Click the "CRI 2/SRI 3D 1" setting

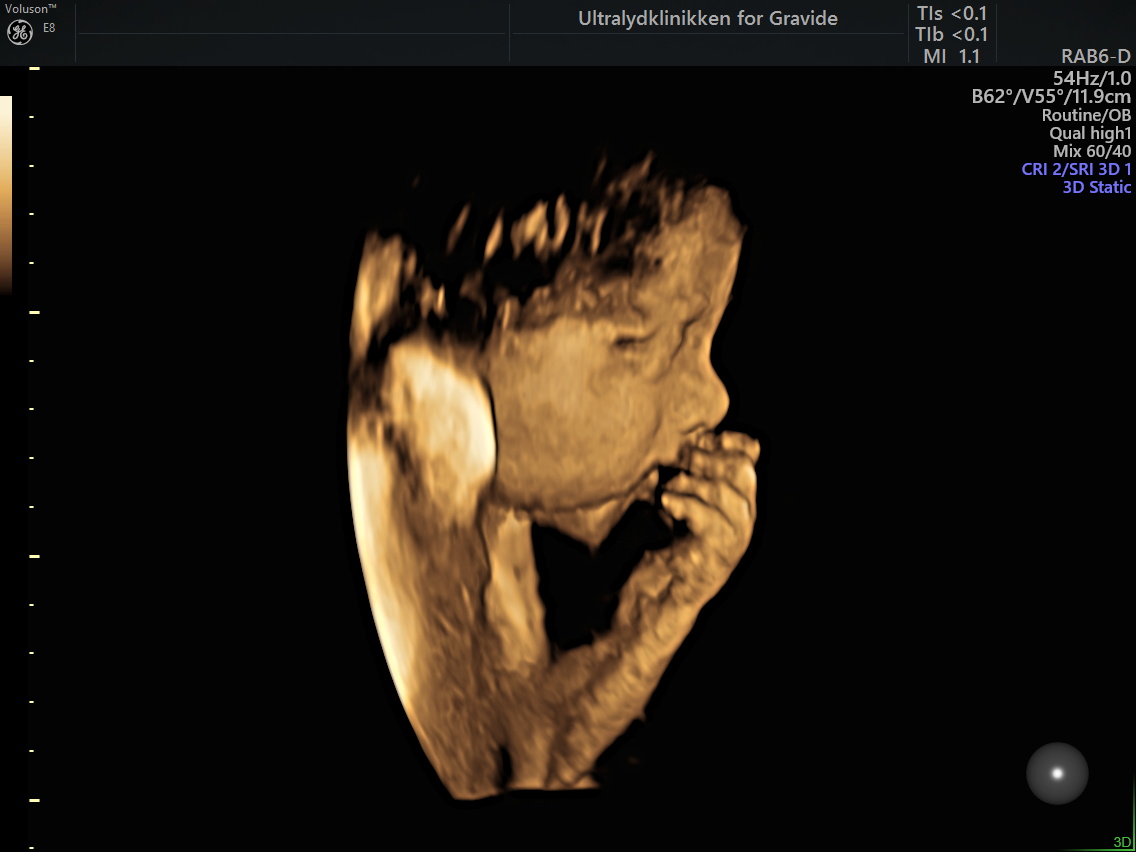point(1076,169)
